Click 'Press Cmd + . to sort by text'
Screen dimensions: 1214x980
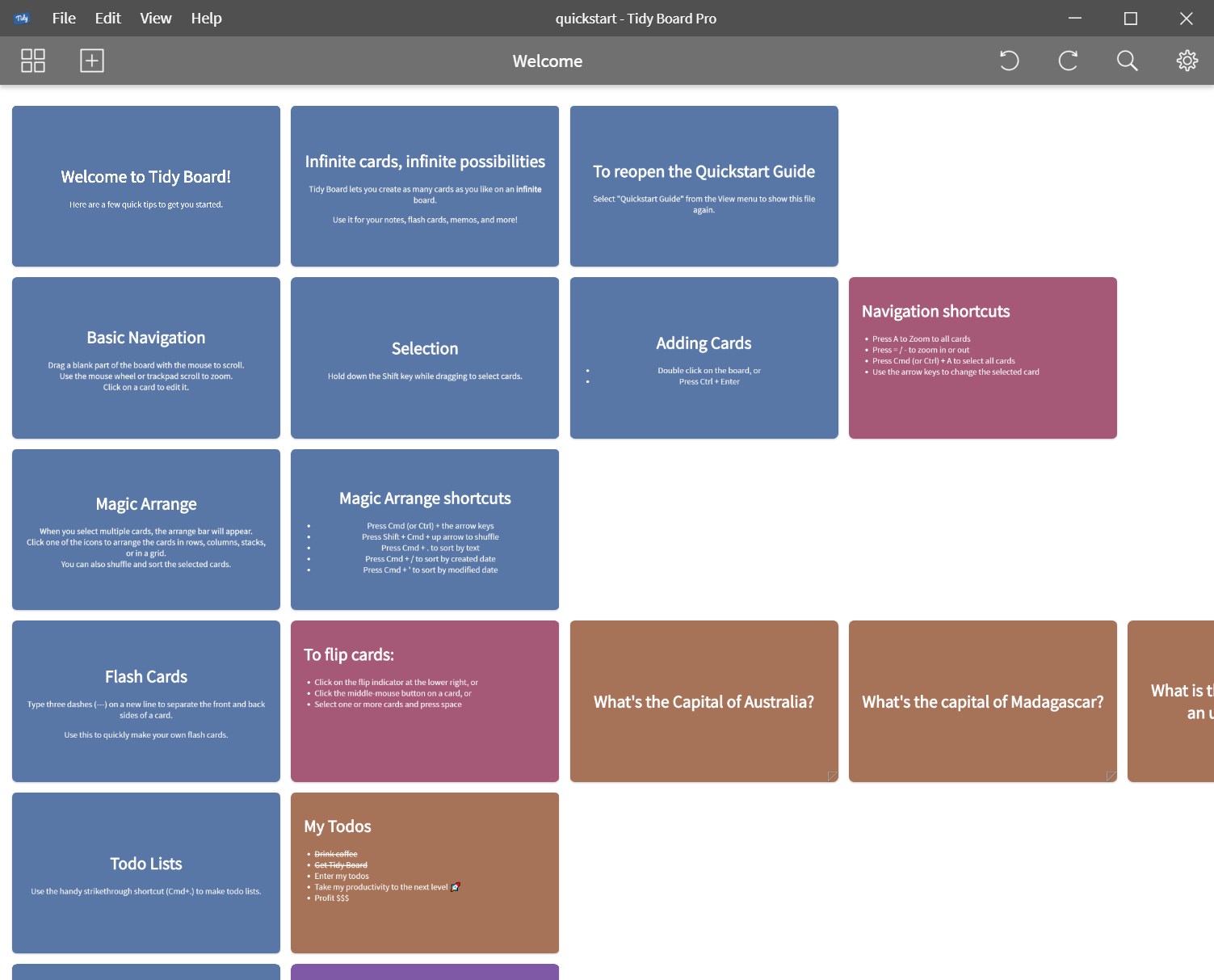(431, 549)
